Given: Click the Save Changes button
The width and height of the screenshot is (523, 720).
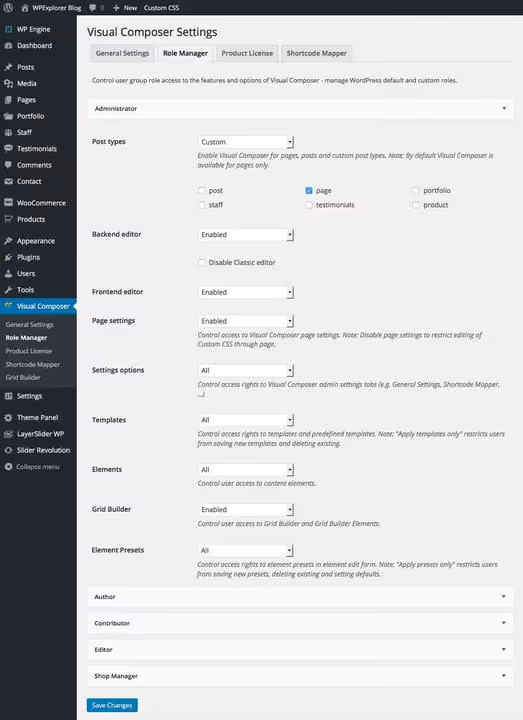Looking at the screenshot, I should coord(112,705).
